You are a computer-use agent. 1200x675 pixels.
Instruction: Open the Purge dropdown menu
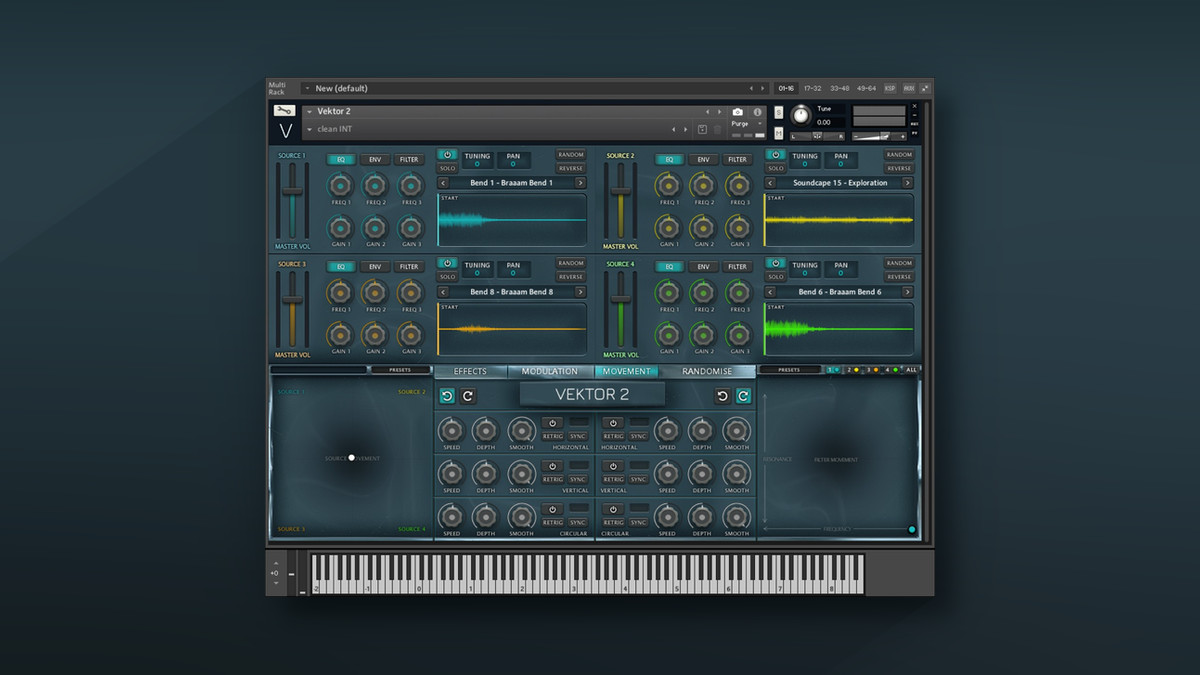[x=760, y=124]
